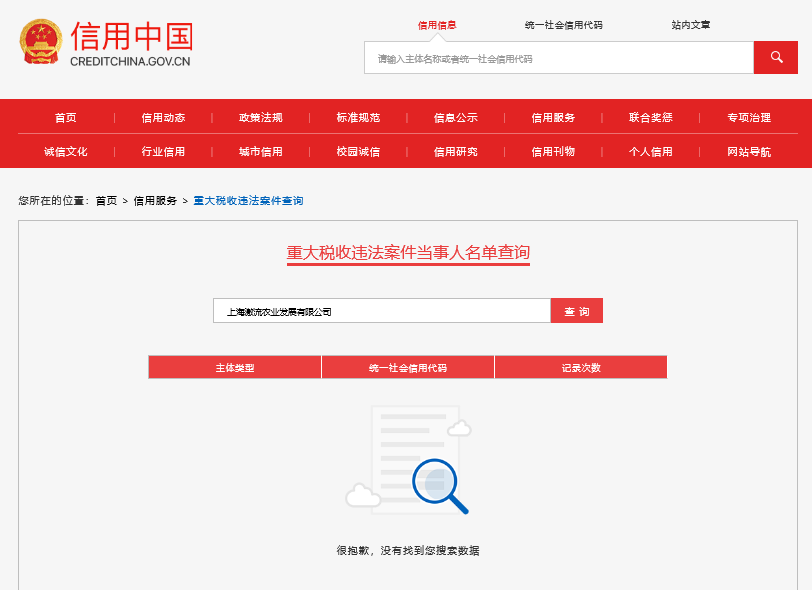Open the 信用动态 menu item
Viewport: 812px width, 590px height.
tap(163, 118)
